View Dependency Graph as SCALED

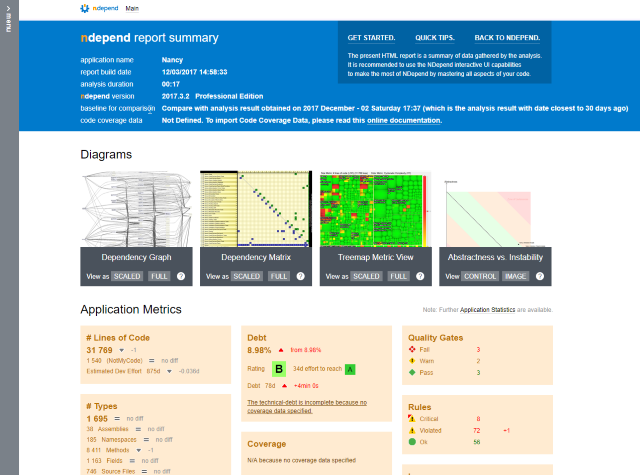(x=127, y=276)
